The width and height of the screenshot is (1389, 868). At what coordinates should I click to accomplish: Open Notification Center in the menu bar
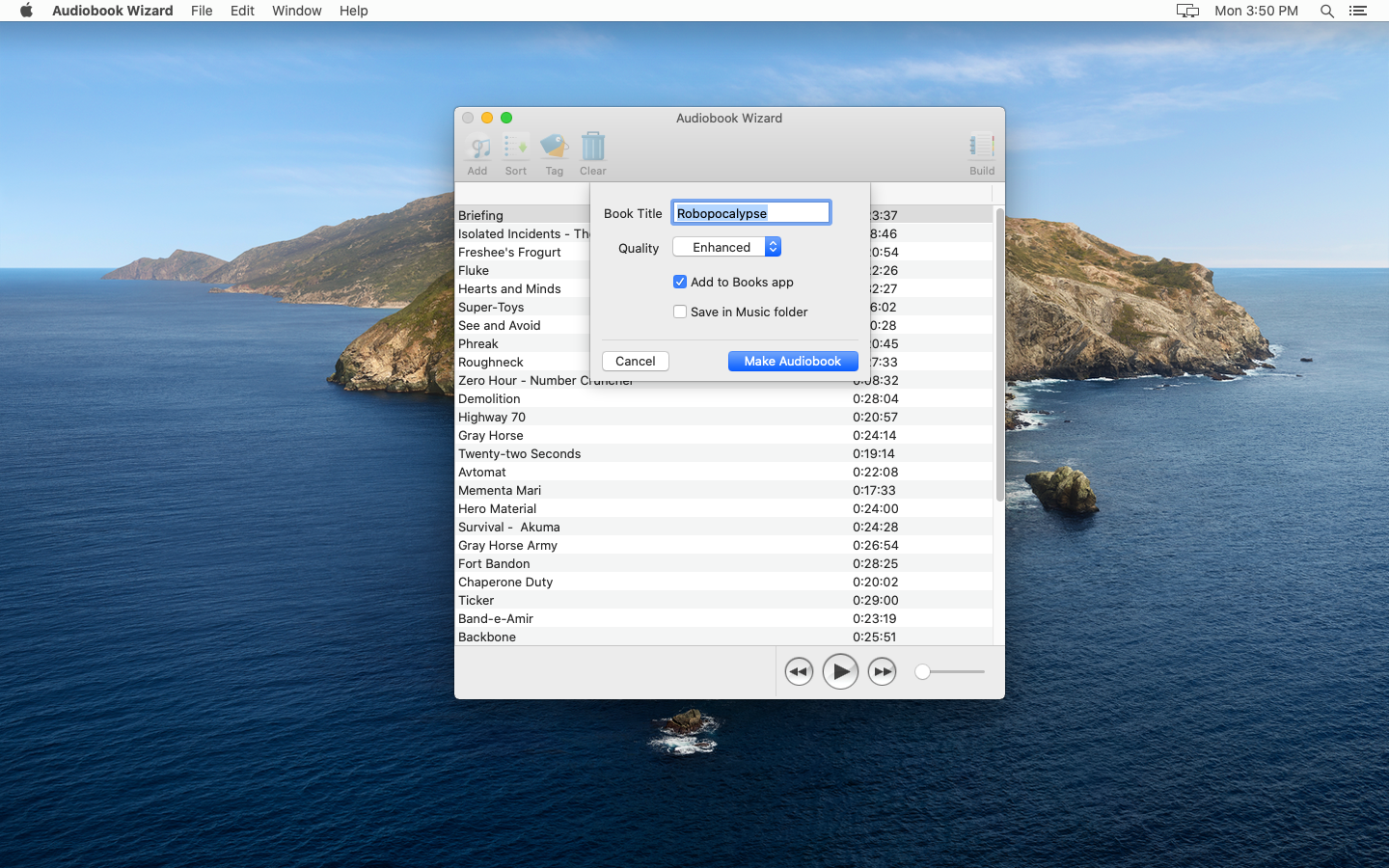[x=1358, y=11]
